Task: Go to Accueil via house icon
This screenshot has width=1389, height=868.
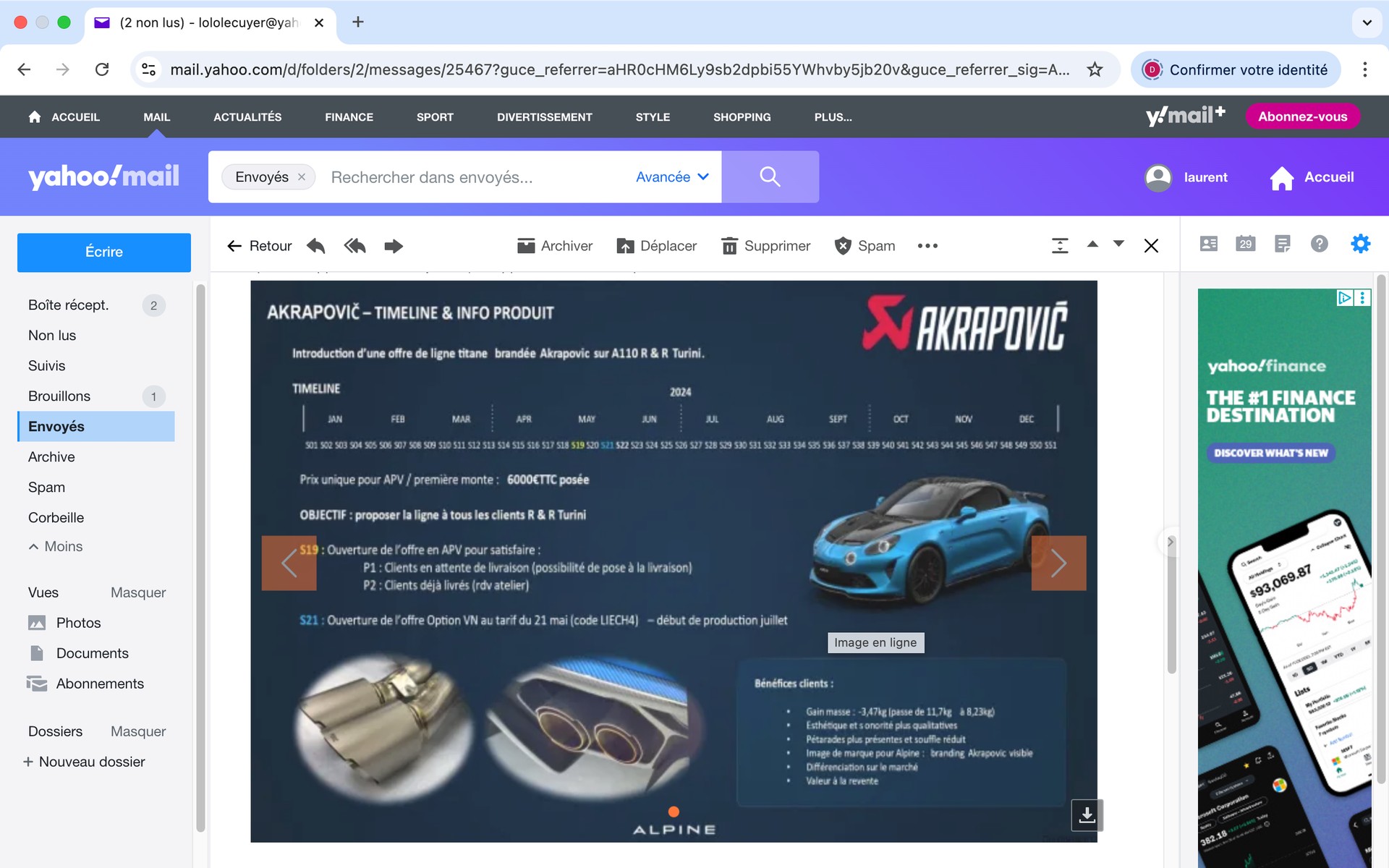Action: click(1282, 177)
